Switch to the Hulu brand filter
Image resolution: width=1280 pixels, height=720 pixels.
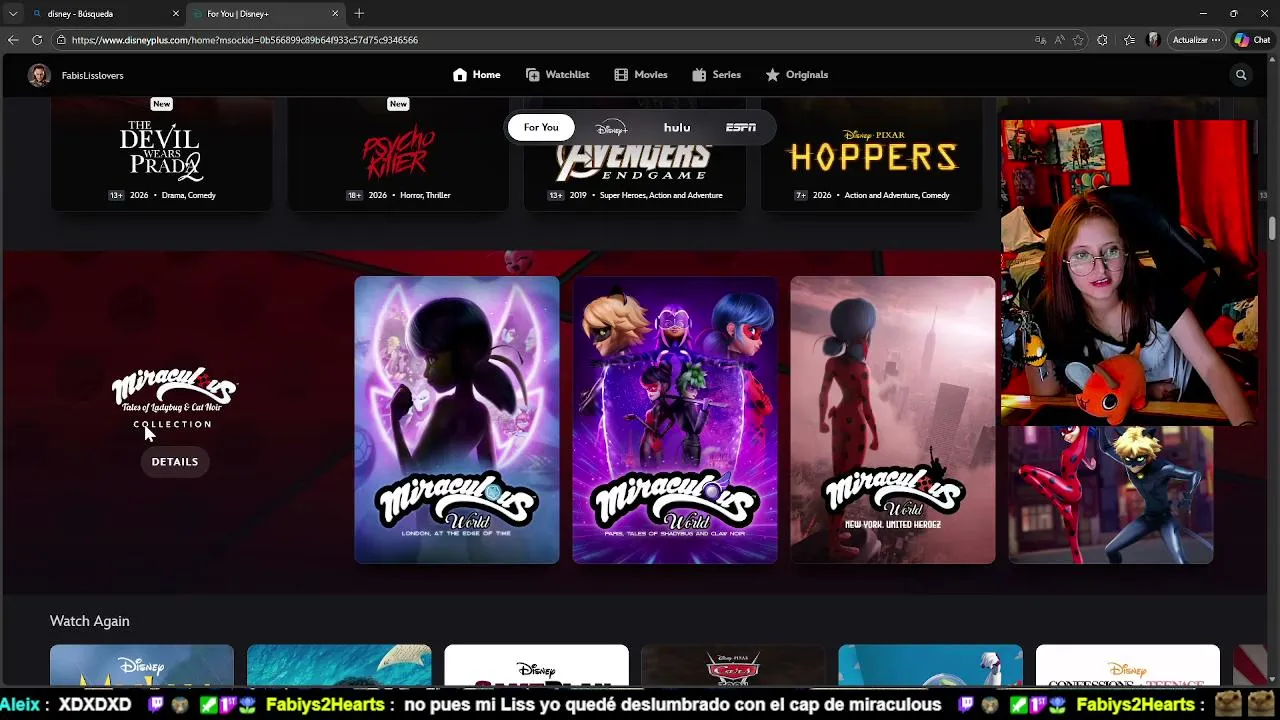coord(677,127)
